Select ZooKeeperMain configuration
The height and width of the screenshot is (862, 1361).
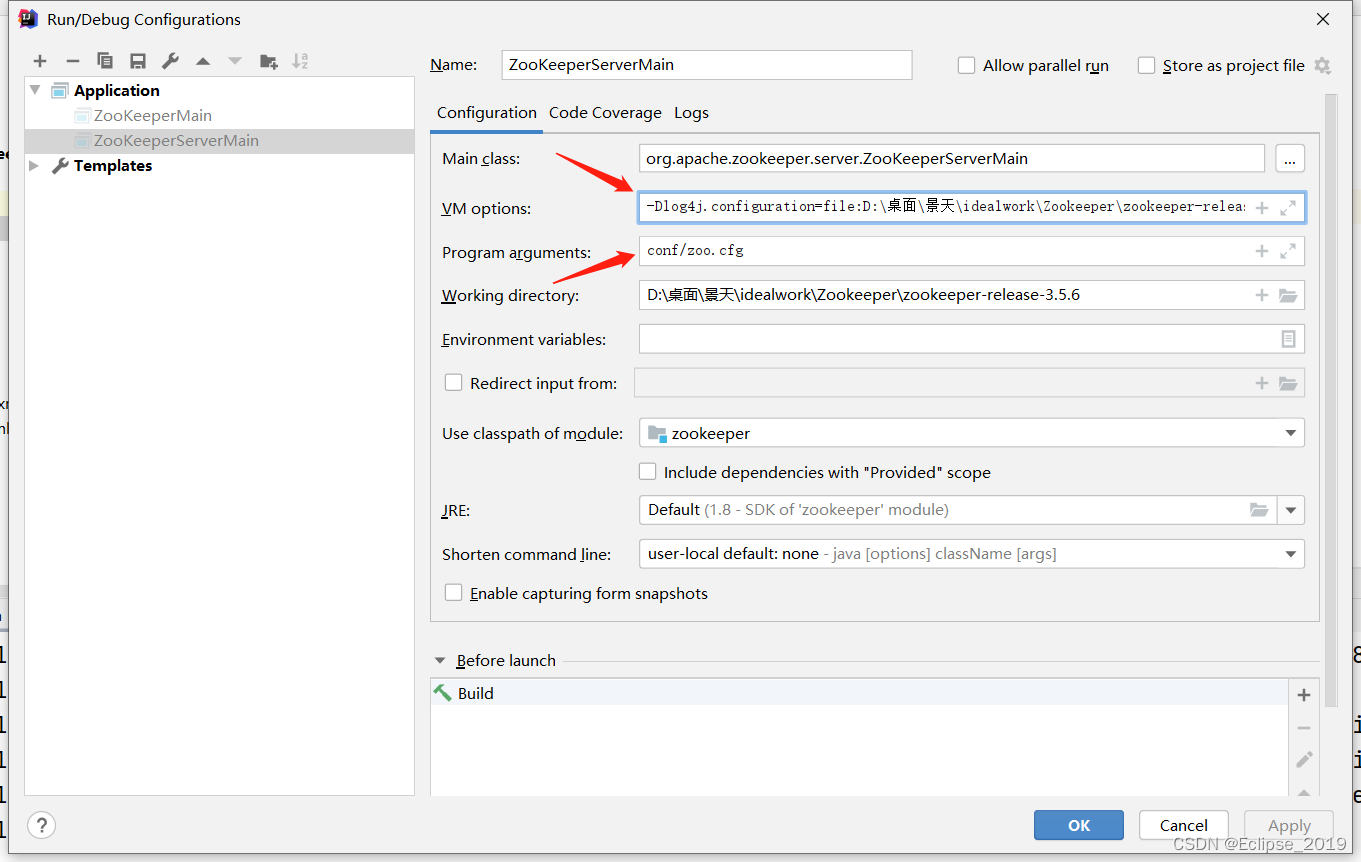(152, 116)
